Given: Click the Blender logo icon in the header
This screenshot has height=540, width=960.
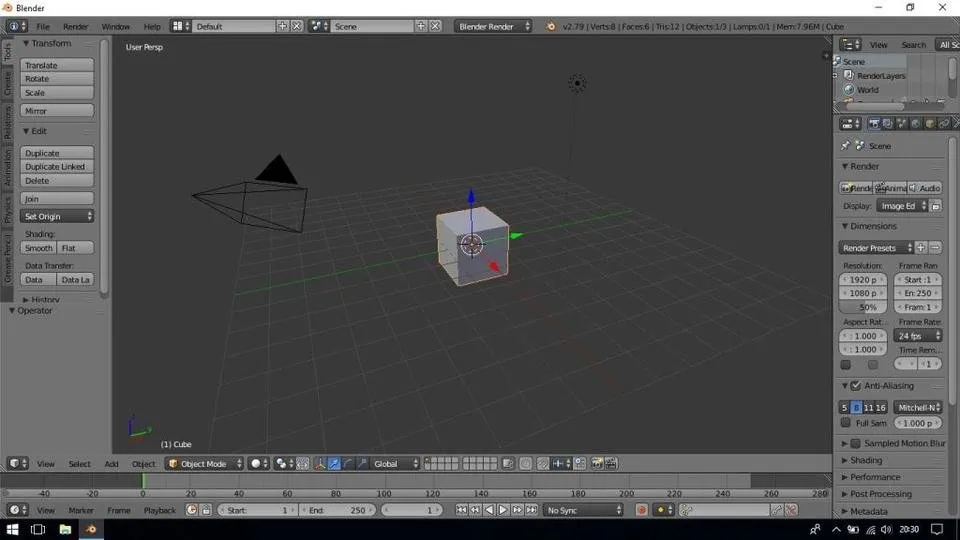Looking at the screenshot, I should tap(550, 26).
